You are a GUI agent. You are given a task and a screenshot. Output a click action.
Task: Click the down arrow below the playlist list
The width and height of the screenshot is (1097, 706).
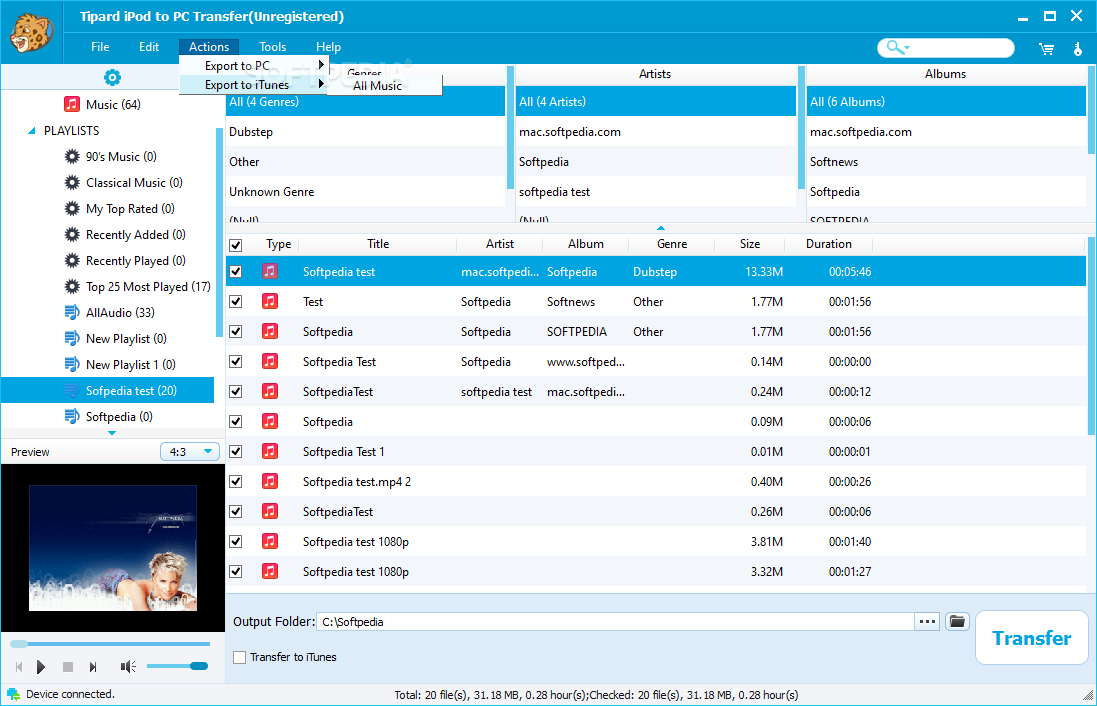(112, 433)
